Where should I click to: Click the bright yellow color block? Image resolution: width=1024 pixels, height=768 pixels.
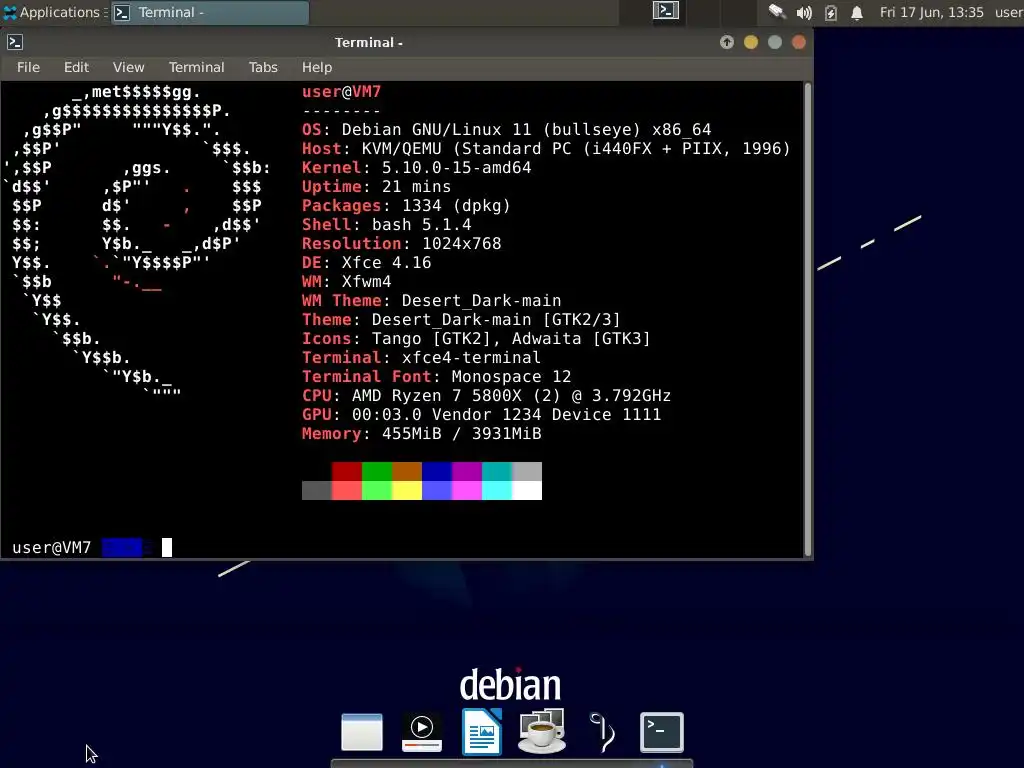(x=407, y=490)
